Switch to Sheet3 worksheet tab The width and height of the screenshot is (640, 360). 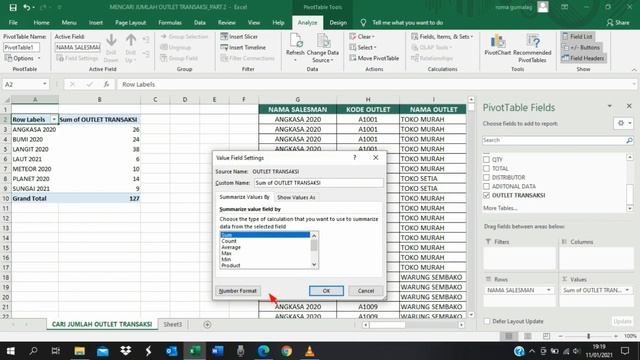coord(173,324)
